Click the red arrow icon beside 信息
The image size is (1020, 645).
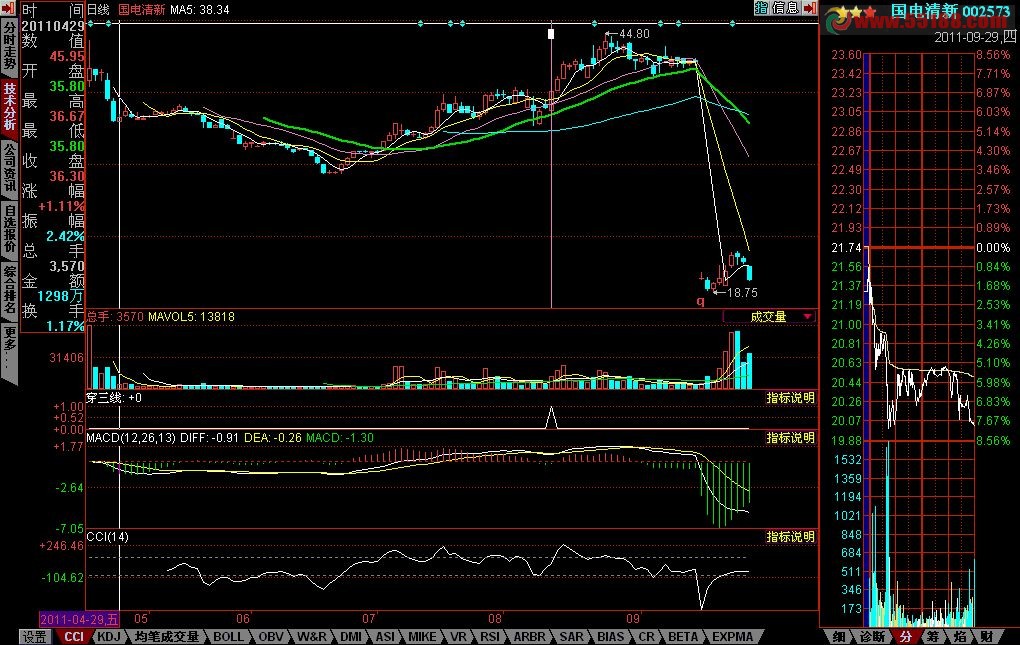click(809, 8)
